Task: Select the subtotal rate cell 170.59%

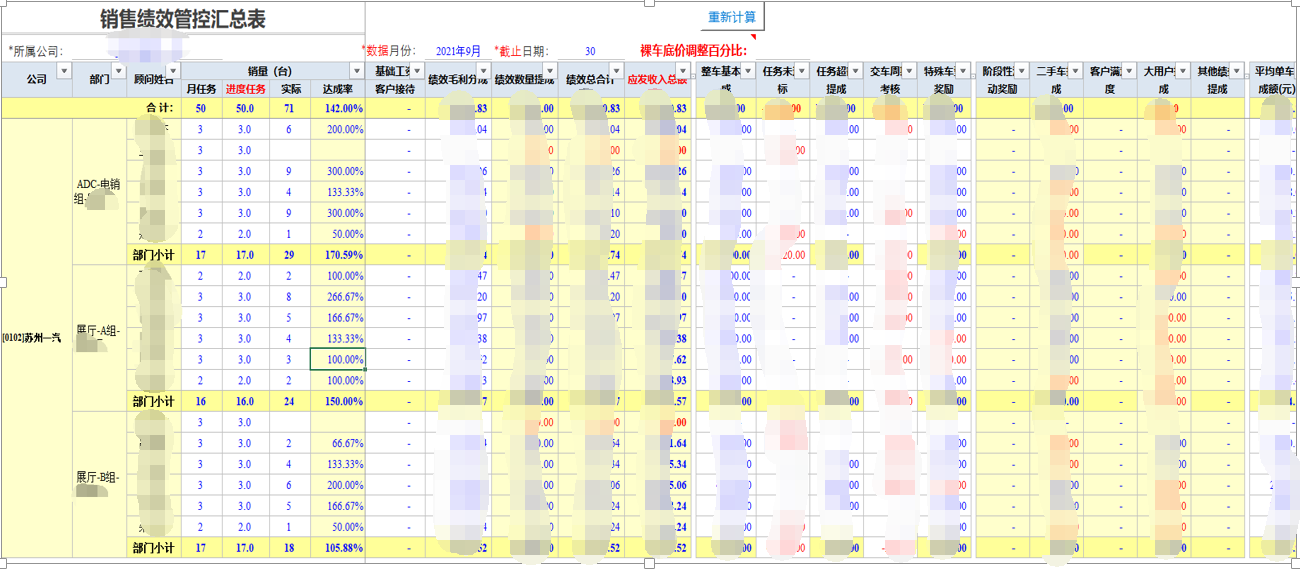Action: pos(338,255)
